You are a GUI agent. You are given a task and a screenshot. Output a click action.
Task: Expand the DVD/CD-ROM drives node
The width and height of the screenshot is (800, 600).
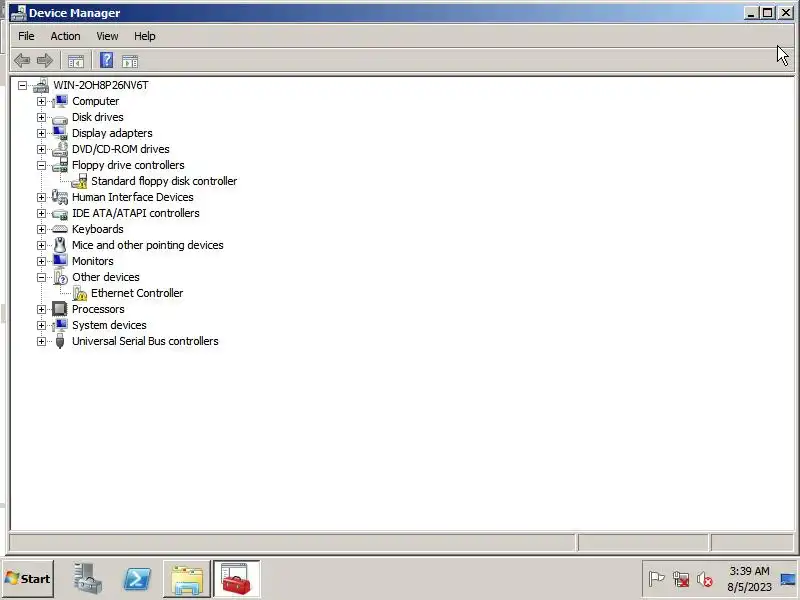pos(41,149)
